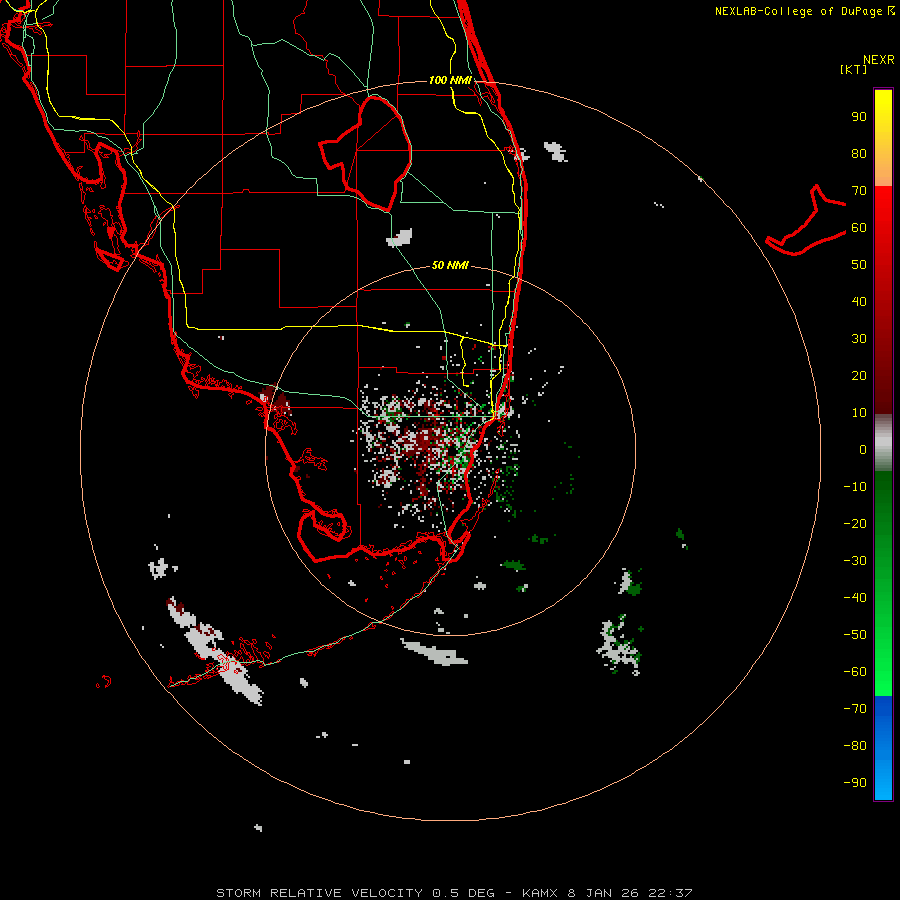Screen dimensions: 900x900
Task: Click the NEXR label above color bar
Action: point(879,60)
